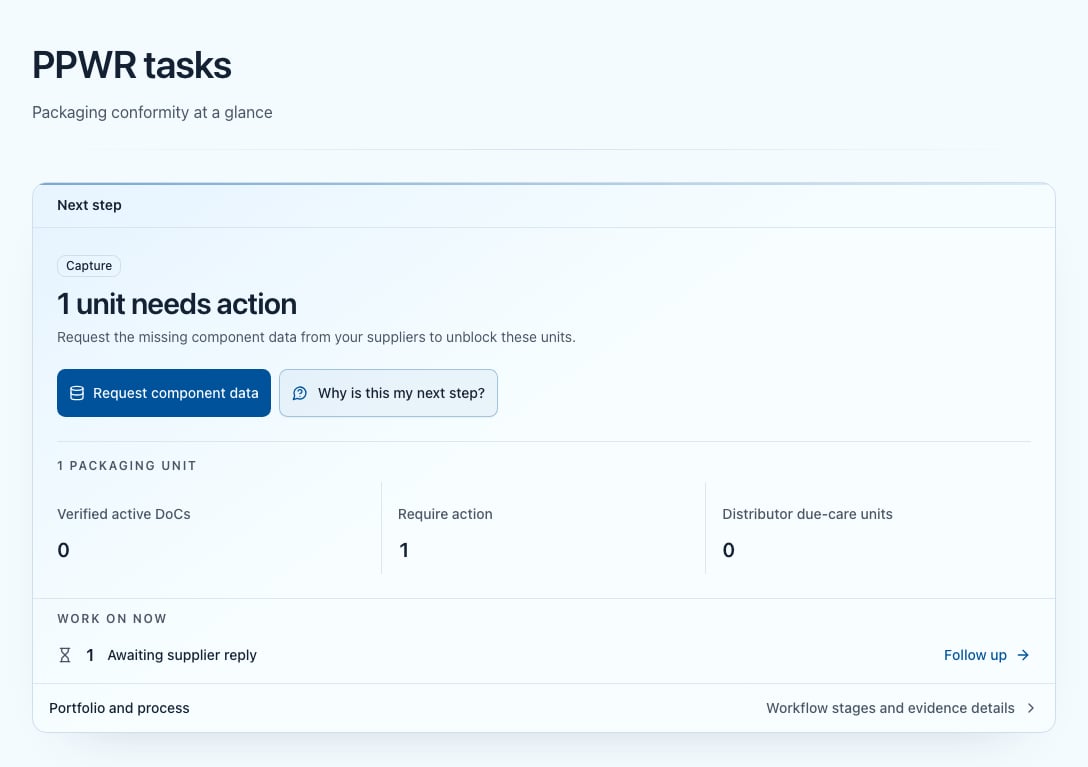The image size is (1088, 767).
Task: Click the Request the missing component data sentence
Action: (316, 337)
